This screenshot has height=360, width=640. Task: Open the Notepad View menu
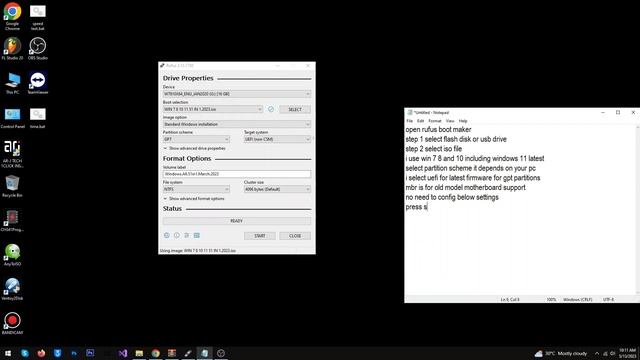[450, 121]
